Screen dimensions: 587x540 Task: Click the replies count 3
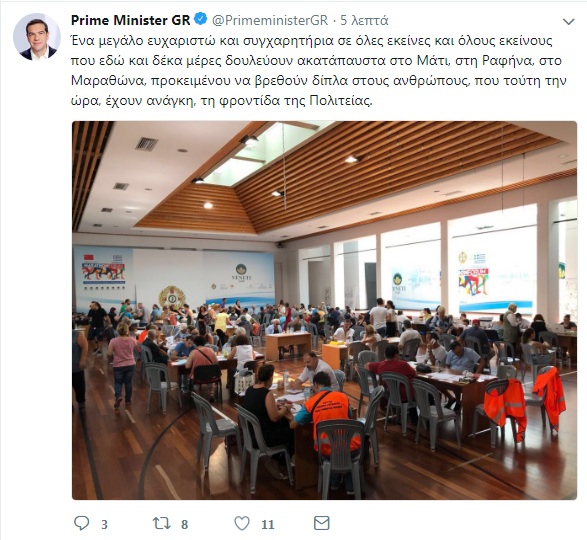104,525
